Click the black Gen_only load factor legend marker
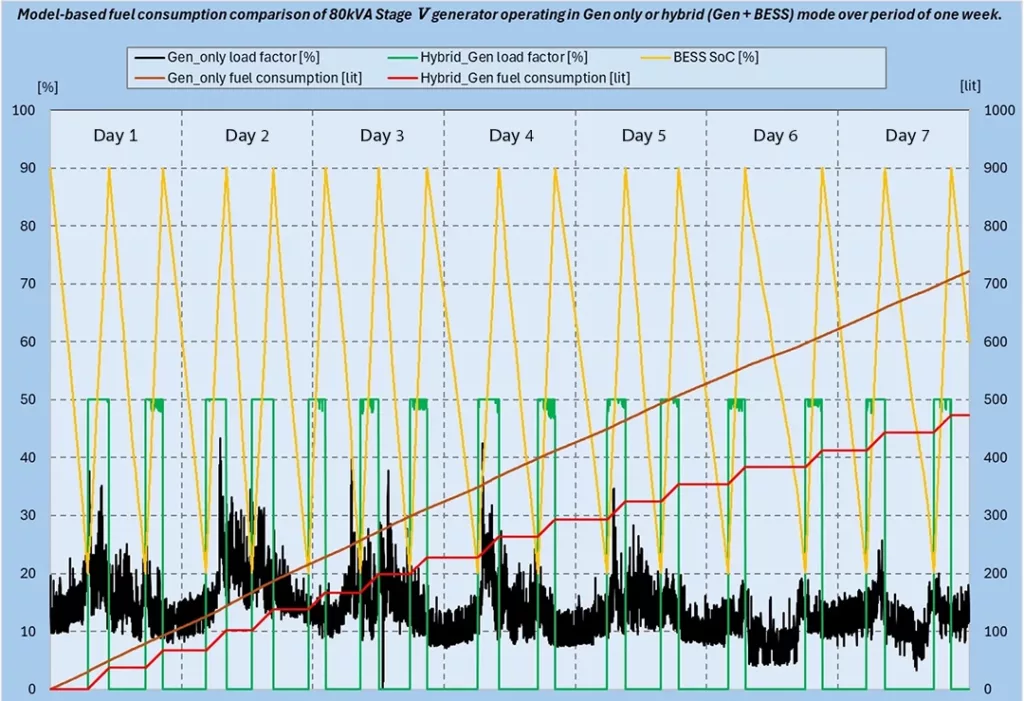This screenshot has height=701, width=1024. pos(149,57)
